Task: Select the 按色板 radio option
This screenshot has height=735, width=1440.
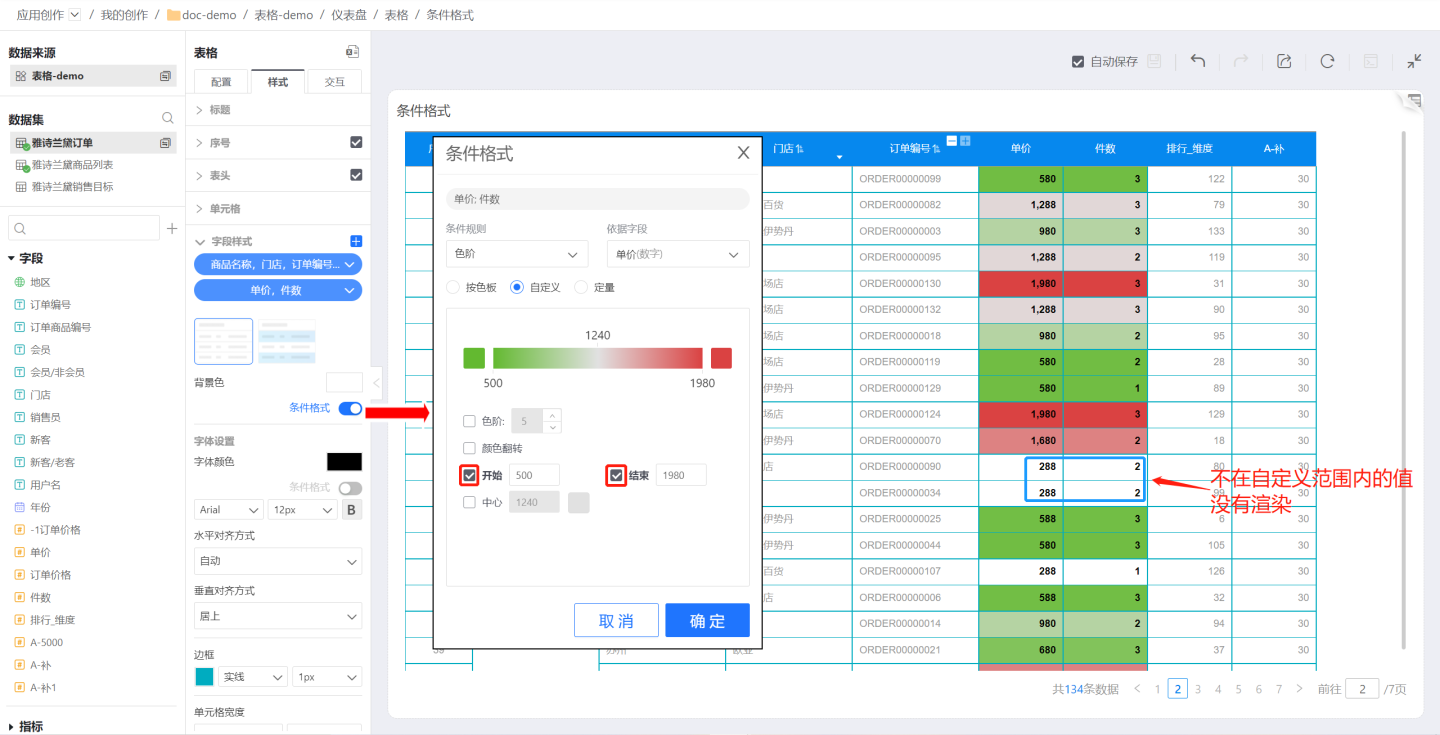Action: click(x=453, y=287)
